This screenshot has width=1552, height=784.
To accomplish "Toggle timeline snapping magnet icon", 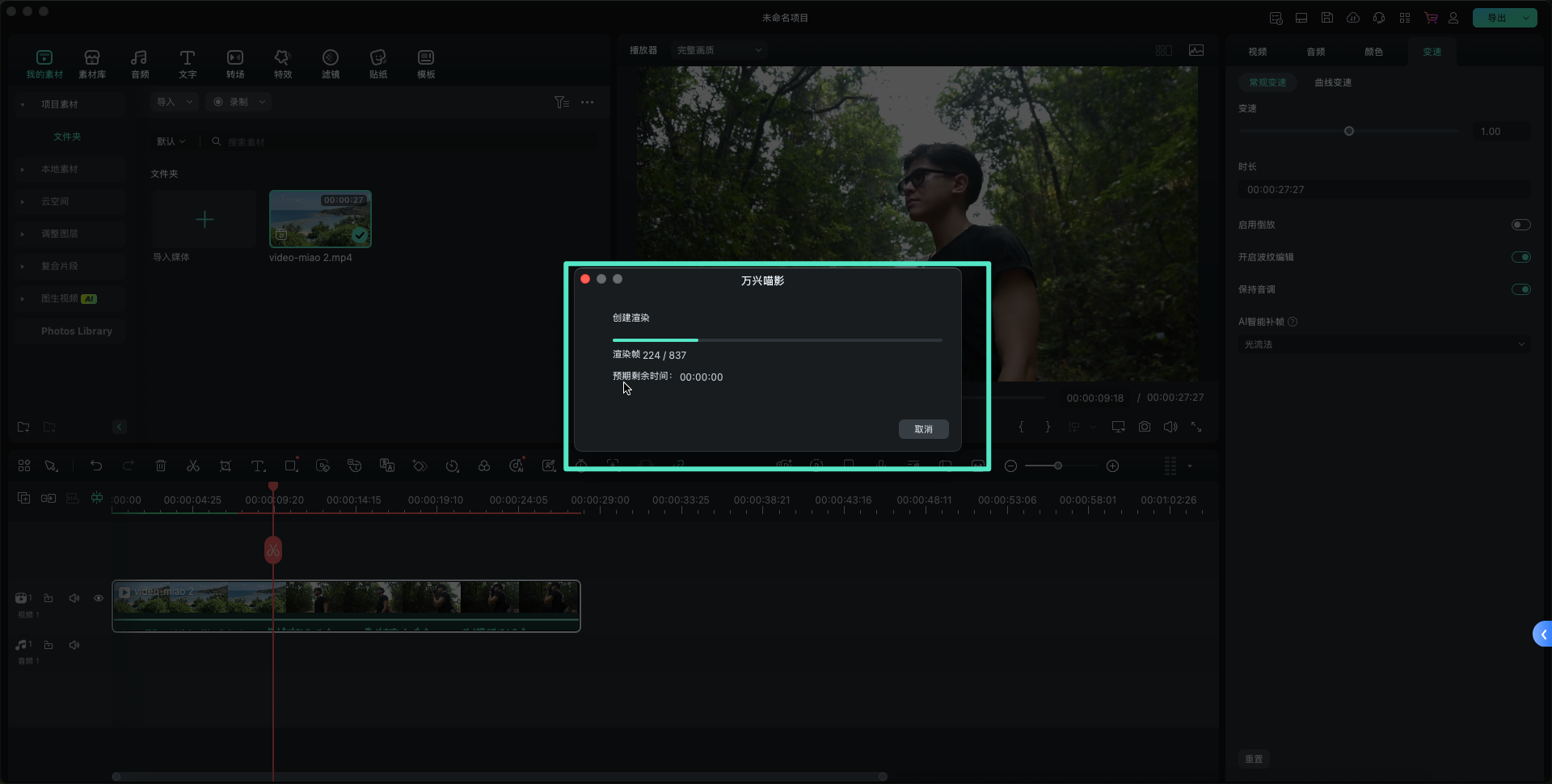I will [x=97, y=498].
